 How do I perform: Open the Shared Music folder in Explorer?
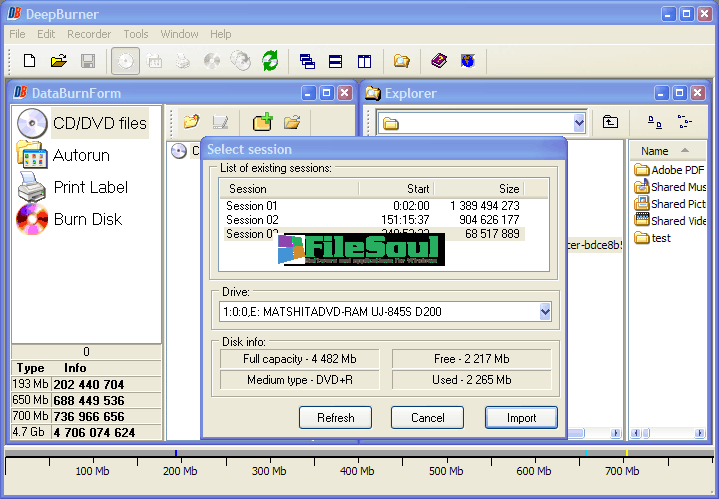coord(677,187)
